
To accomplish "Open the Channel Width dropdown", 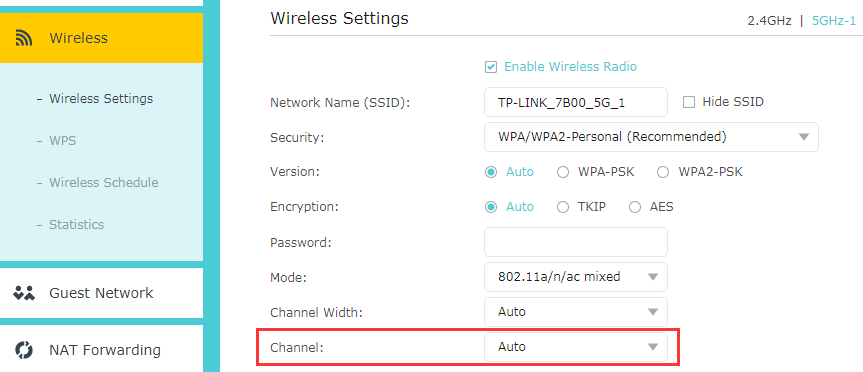I will pyautogui.click(x=576, y=312).
